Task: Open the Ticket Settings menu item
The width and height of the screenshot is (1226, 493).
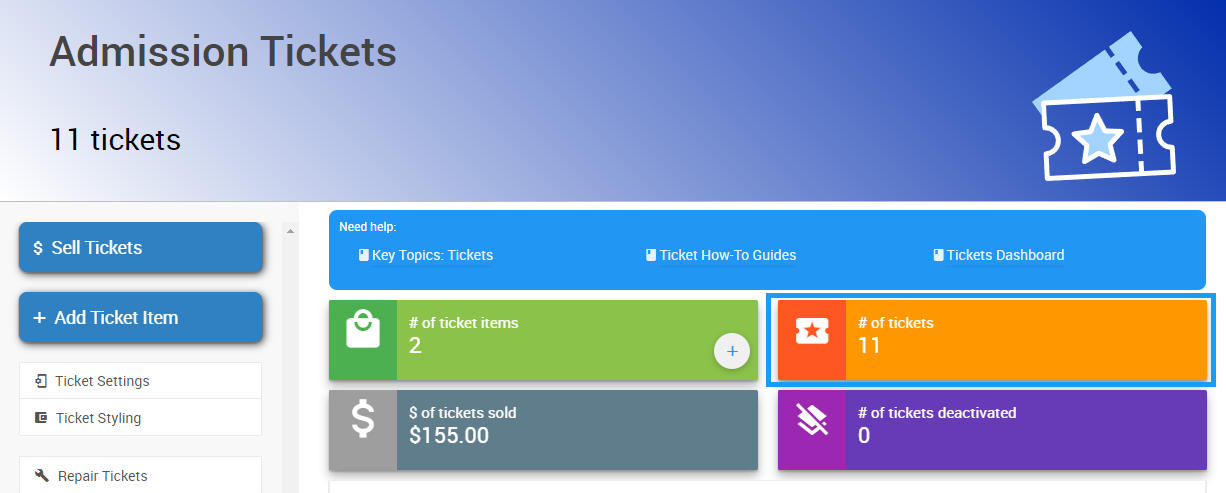Action: pos(102,381)
